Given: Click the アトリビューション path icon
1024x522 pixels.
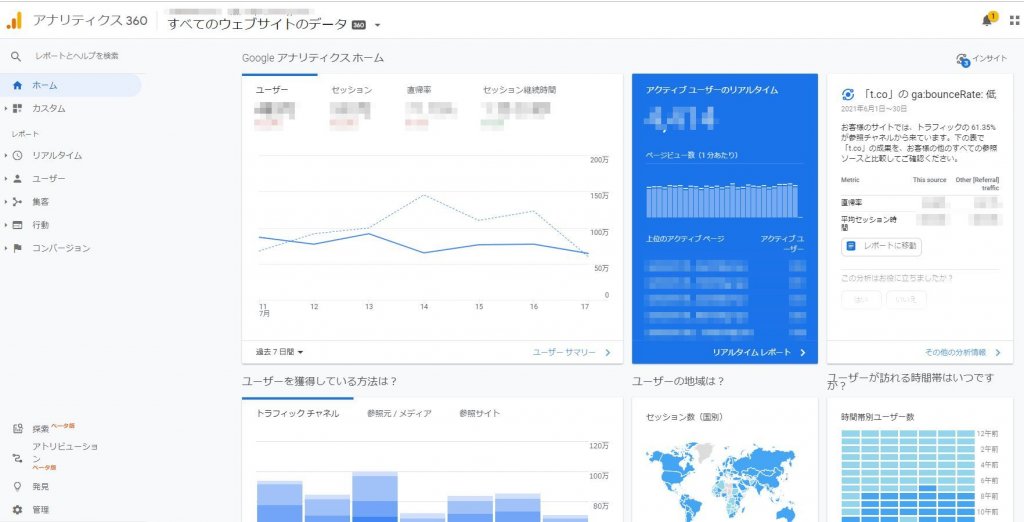Looking at the screenshot, I should pyautogui.click(x=18, y=458).
